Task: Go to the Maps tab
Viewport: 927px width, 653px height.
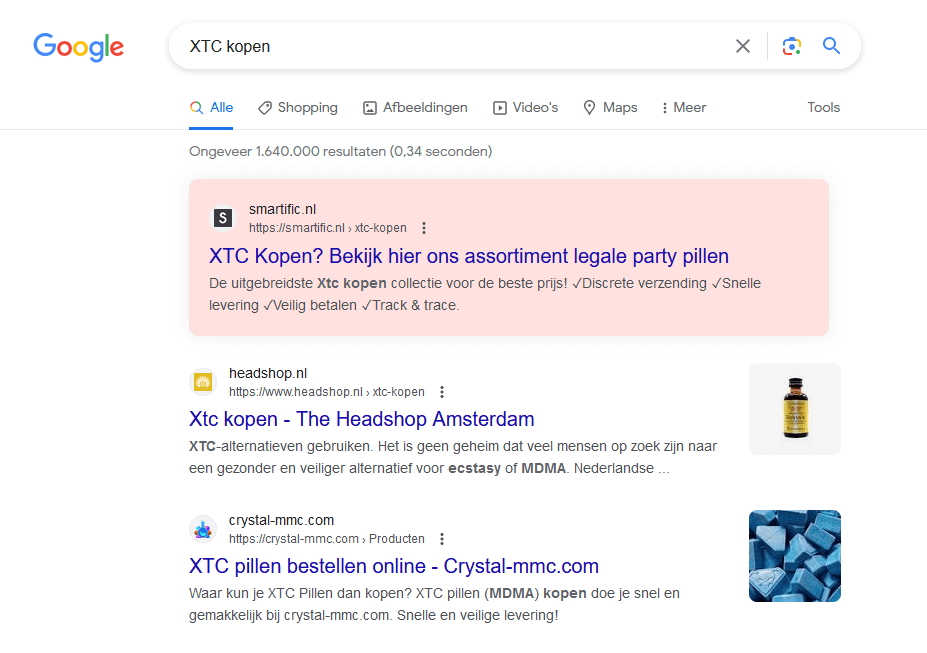Action: (x=610, y=108)
